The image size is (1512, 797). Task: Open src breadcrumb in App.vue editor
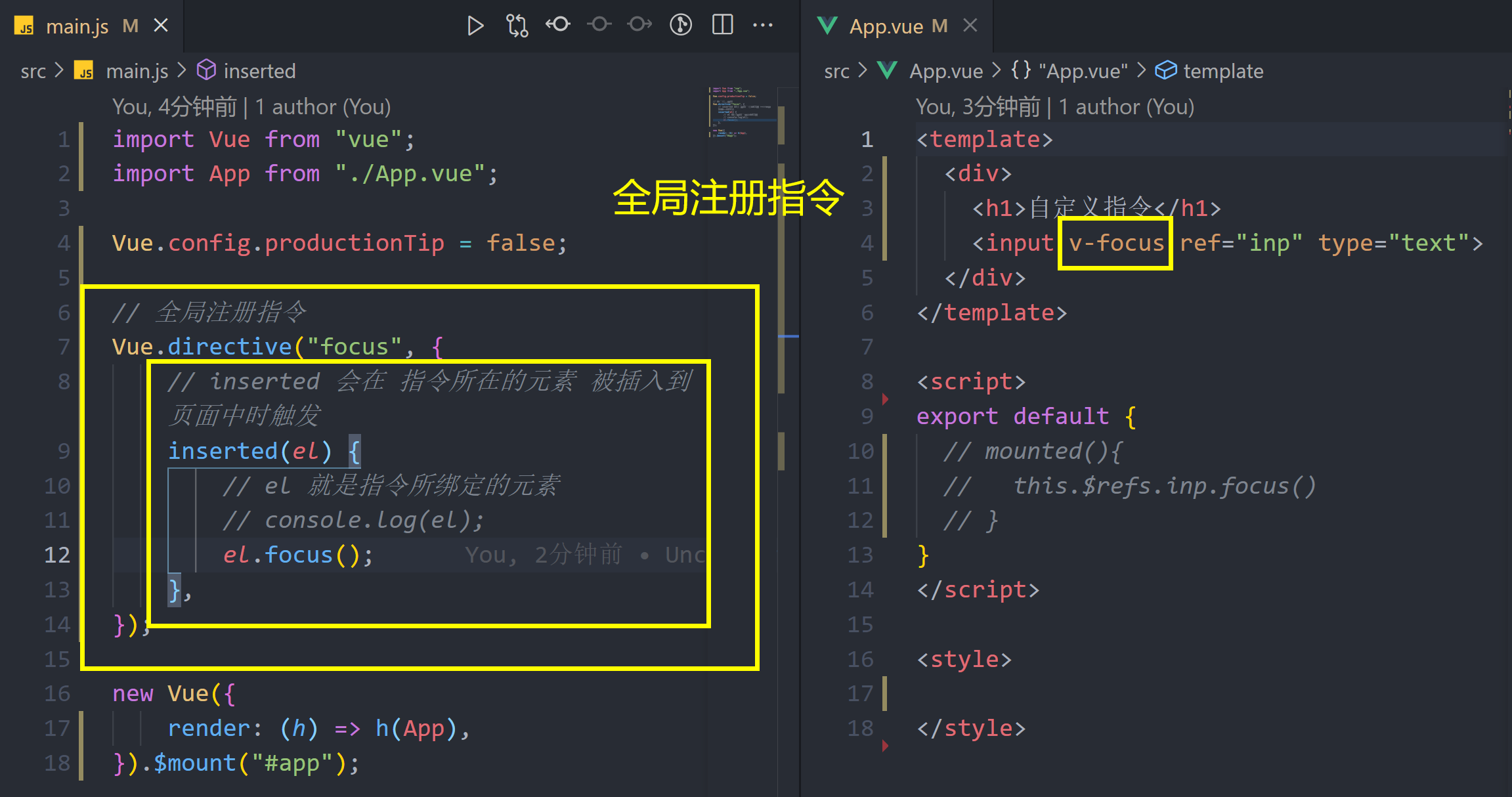[x=837, y=71]
